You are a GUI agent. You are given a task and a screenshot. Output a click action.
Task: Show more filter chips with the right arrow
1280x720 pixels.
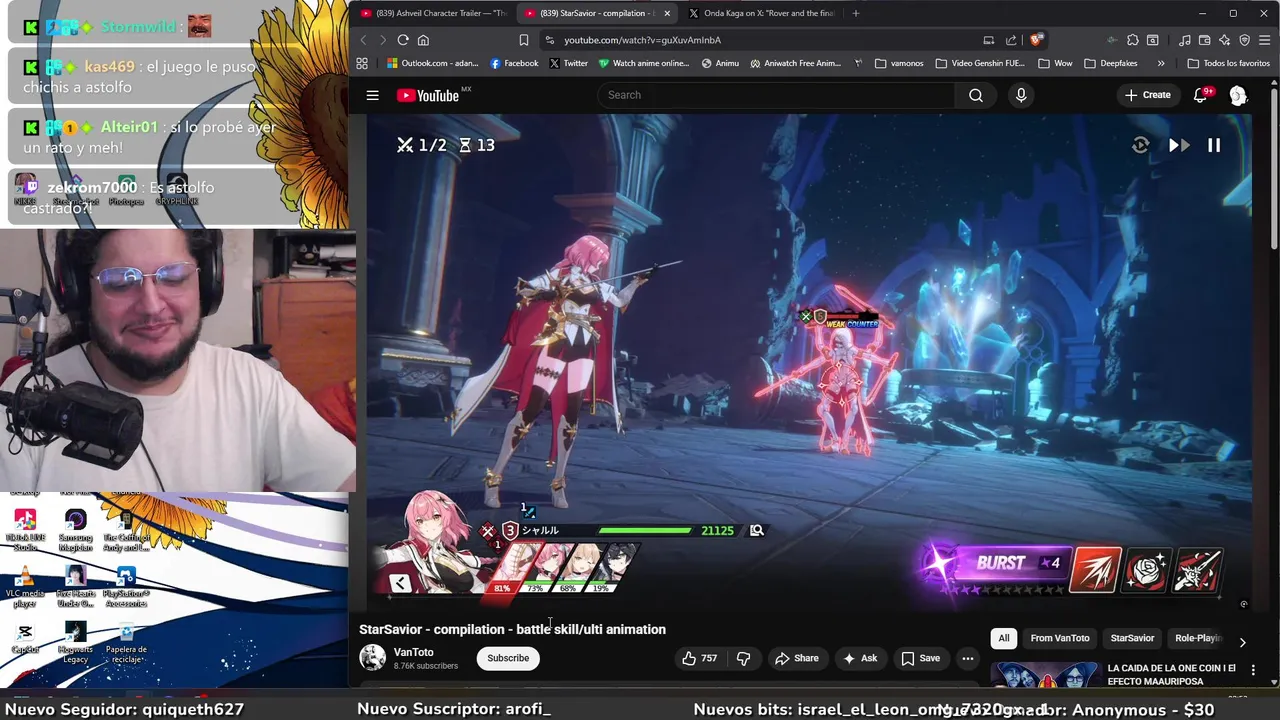pyautogui.click(x=1242, y=642)
